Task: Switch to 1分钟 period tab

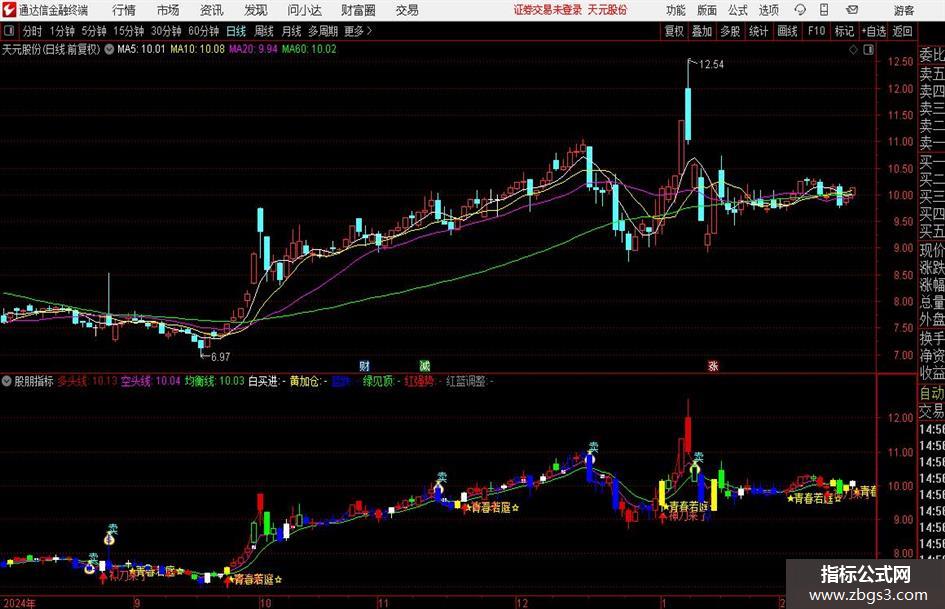Action: pos(62,31)
